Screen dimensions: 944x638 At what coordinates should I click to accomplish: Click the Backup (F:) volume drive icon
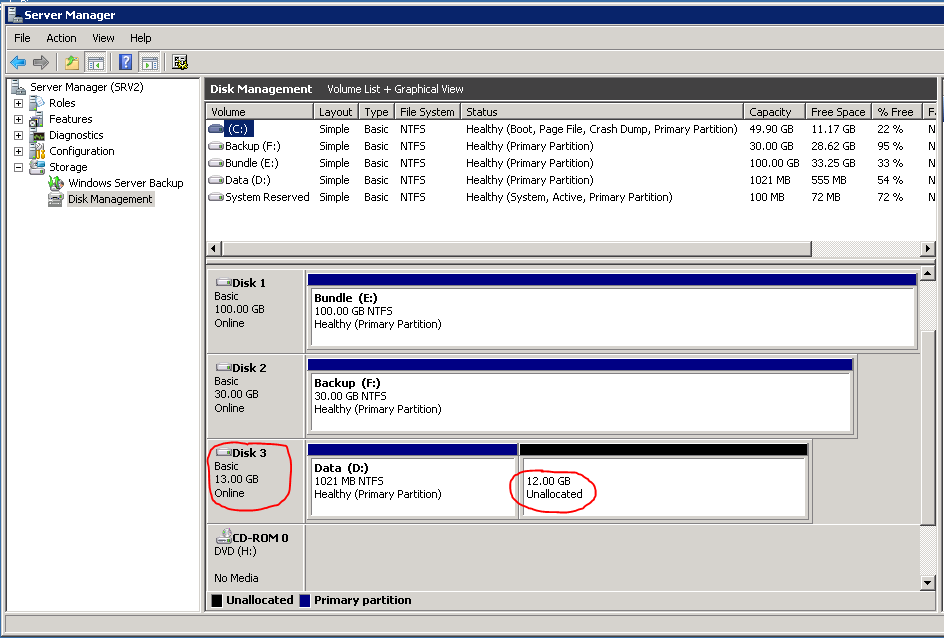[216, 146]
